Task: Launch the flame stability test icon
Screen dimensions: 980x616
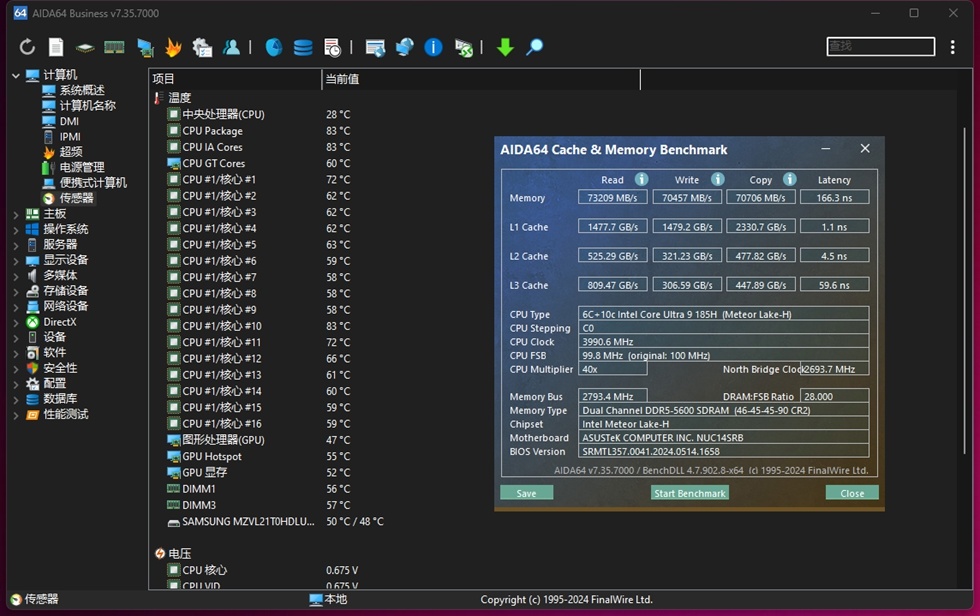Action: click(x=173, y=47)
